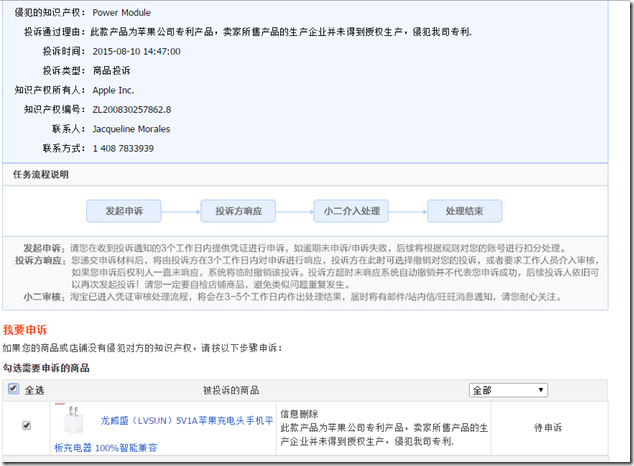Click the 勾选需要申诉的商品 heading

click(x=46, y=368)
